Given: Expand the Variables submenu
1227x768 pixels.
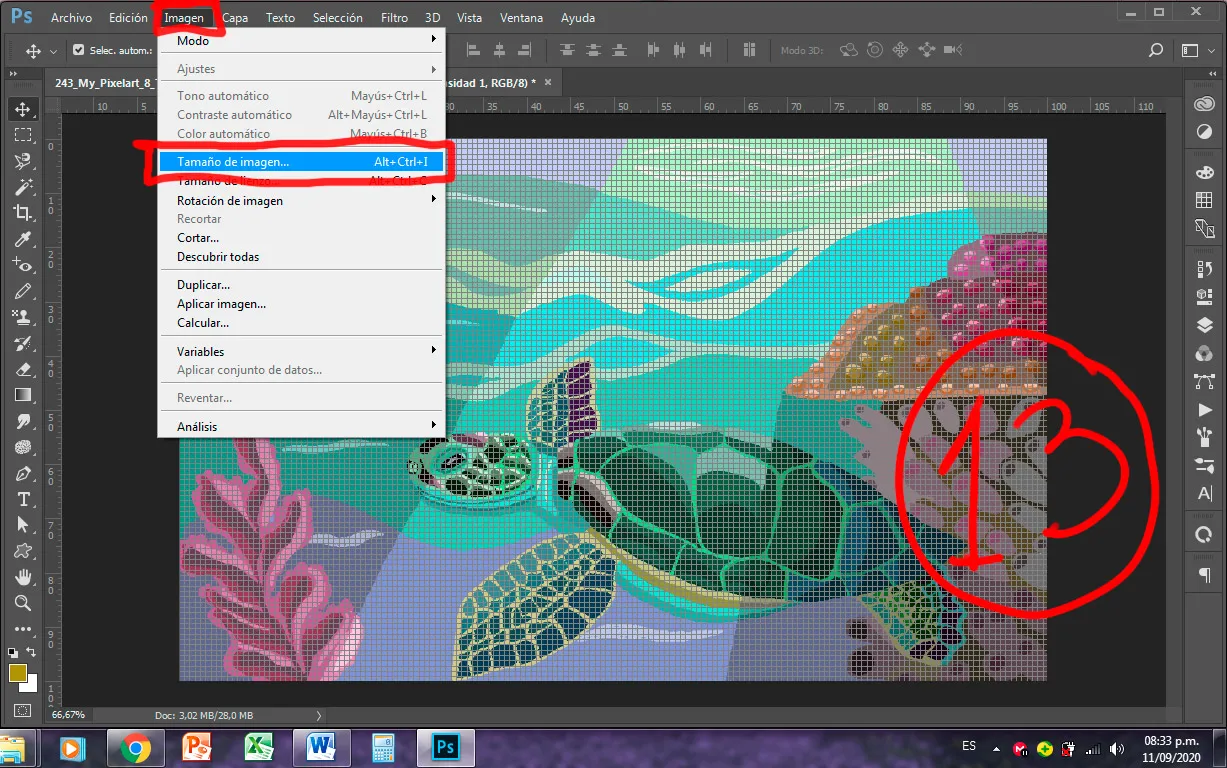Looking at the screenshot, I should point(434,351).
